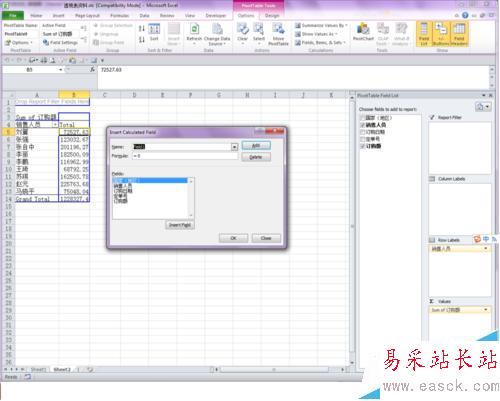Viewport: 500px width, 401px height.
Task: Select the highlighted first item in Fields list
Action: coord(150,180)
